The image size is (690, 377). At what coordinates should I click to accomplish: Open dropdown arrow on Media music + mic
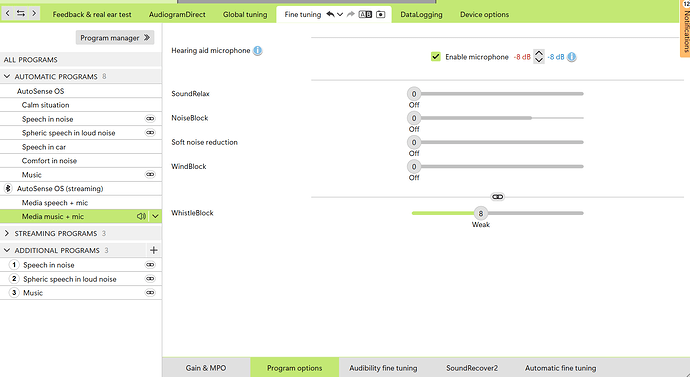tap(155, 216)
